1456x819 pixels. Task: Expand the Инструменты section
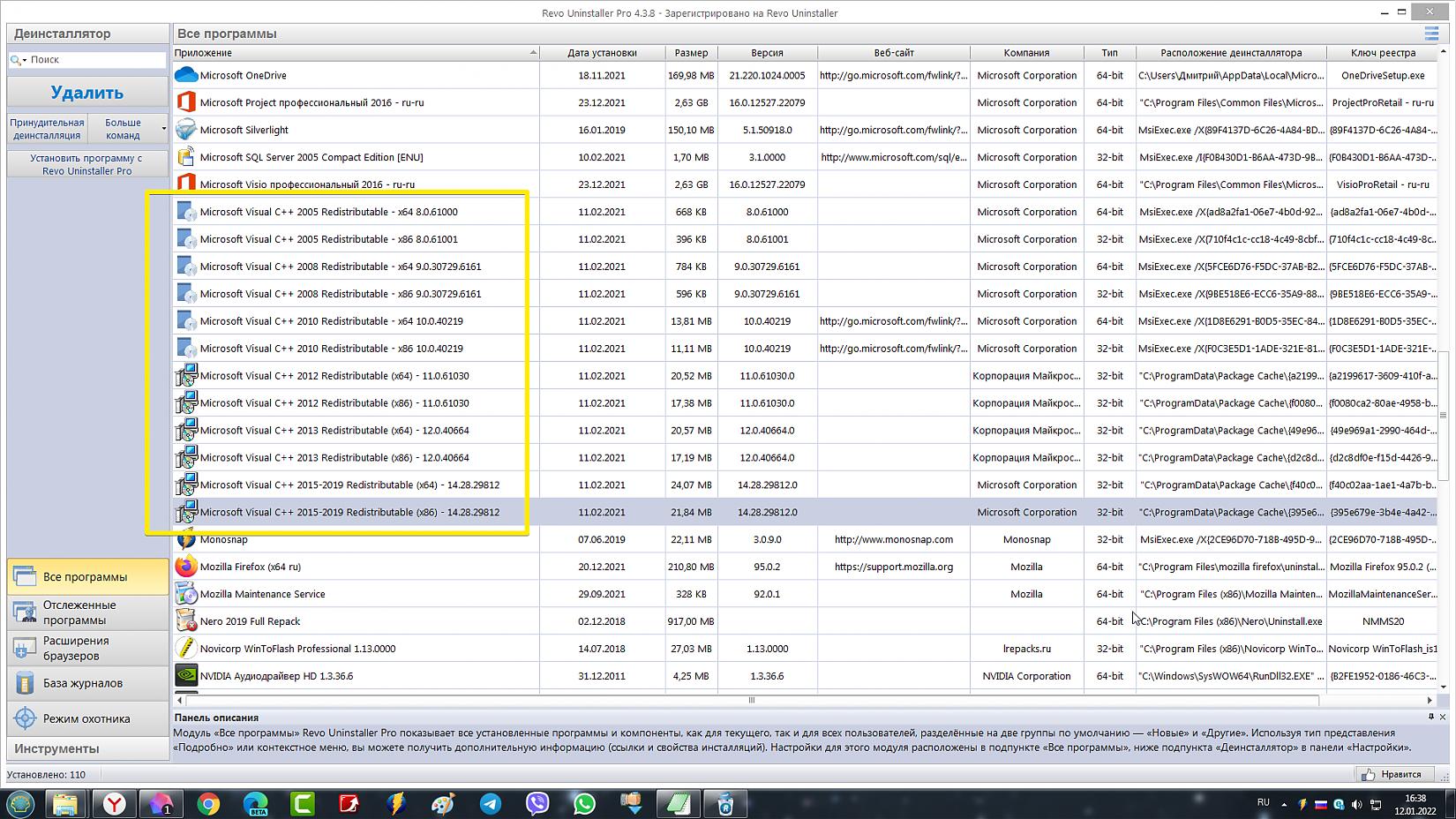pyautogui.click(x=86, y=748)
